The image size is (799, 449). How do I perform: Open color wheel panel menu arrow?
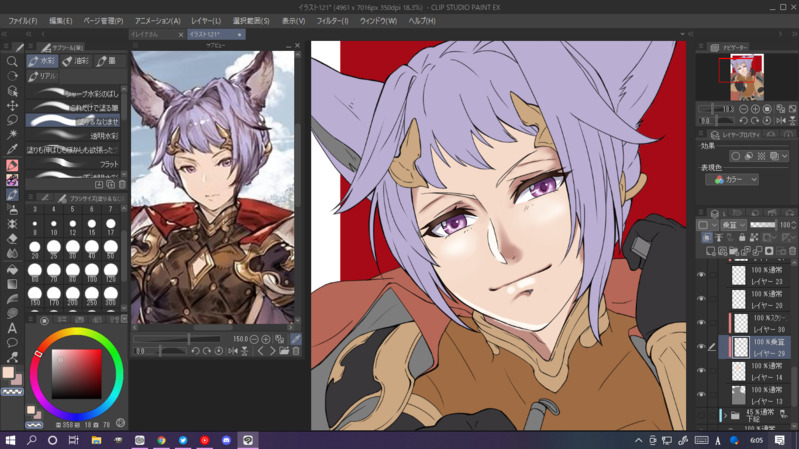pyautogui.click(x=124, y=320)
